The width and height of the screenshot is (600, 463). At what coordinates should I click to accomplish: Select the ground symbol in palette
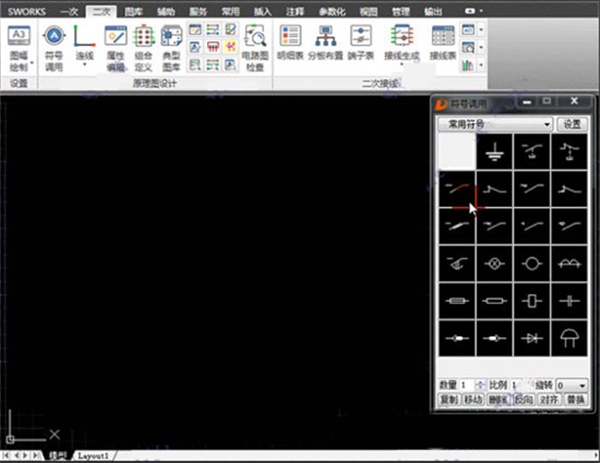coord(494,151)
